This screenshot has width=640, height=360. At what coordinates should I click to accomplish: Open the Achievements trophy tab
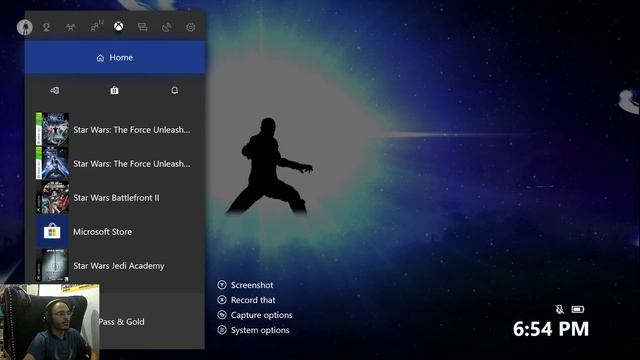(47, 27)
